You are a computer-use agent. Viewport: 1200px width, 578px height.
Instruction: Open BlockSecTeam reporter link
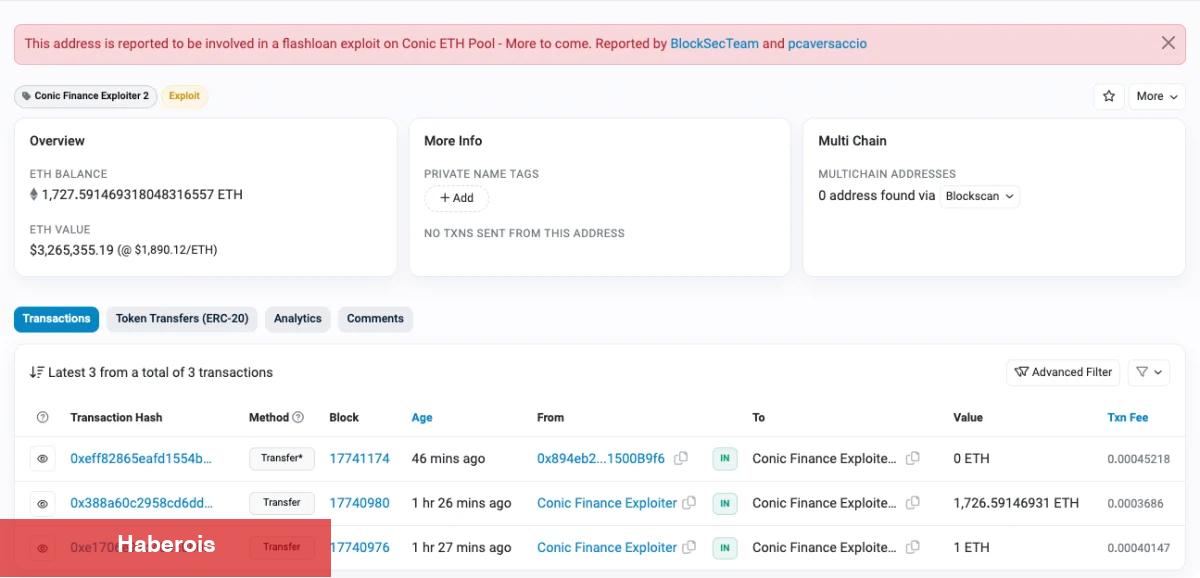(714, 44)
